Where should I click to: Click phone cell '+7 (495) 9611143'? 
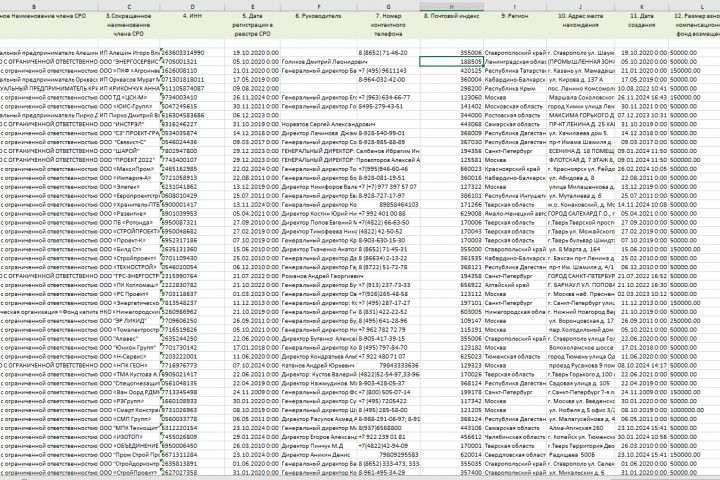pos(388,71)
